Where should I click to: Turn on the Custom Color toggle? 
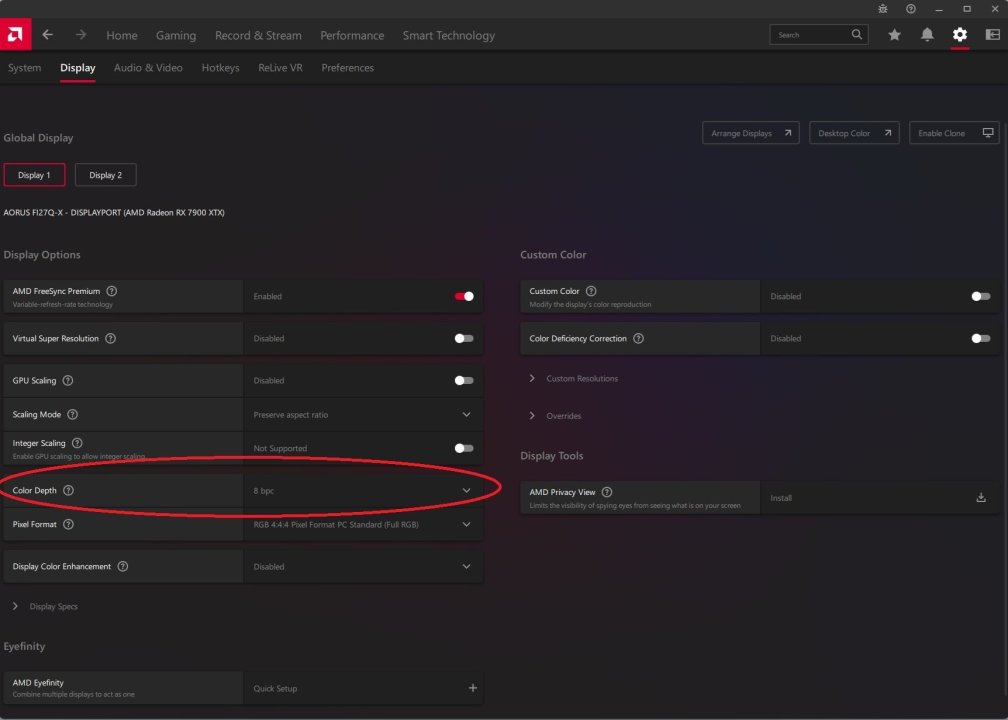[981, 296]
